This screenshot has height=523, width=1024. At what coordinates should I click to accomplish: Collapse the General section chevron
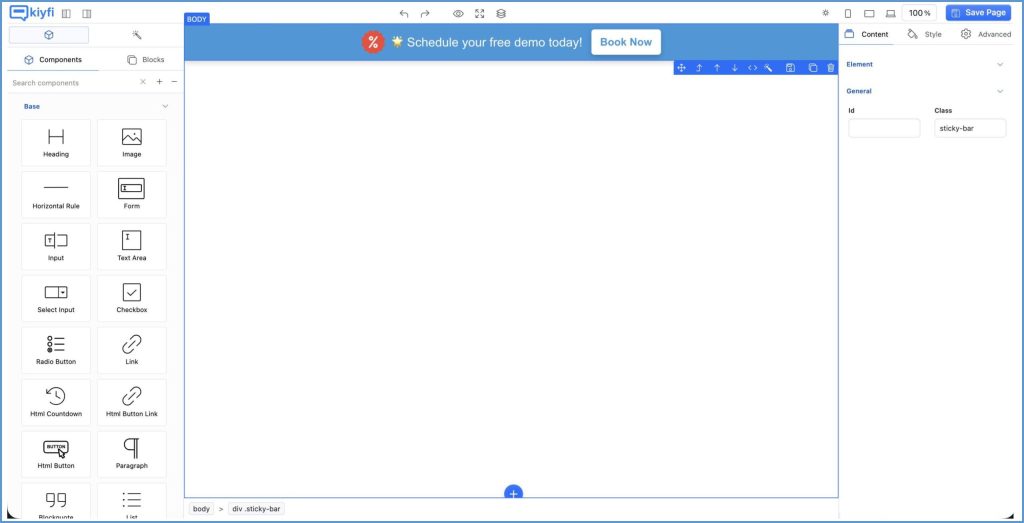1000,91
